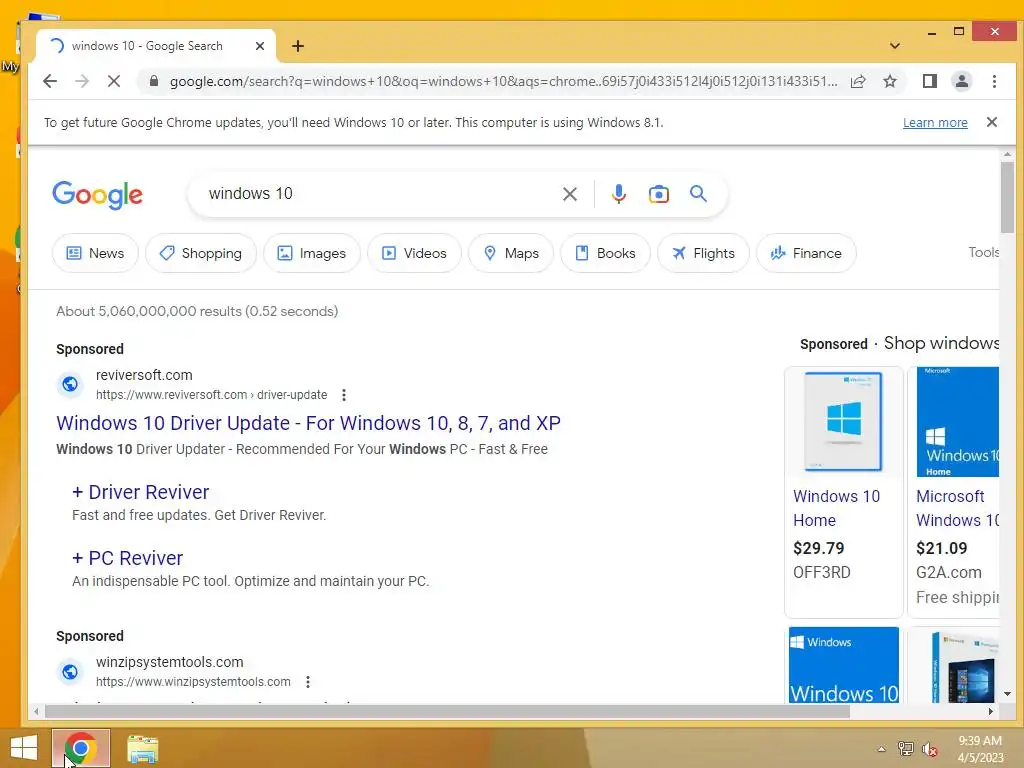Open the network tray icon
Image resolution: width=1024 pixels, height=768 pixels.
click(905, 749)
